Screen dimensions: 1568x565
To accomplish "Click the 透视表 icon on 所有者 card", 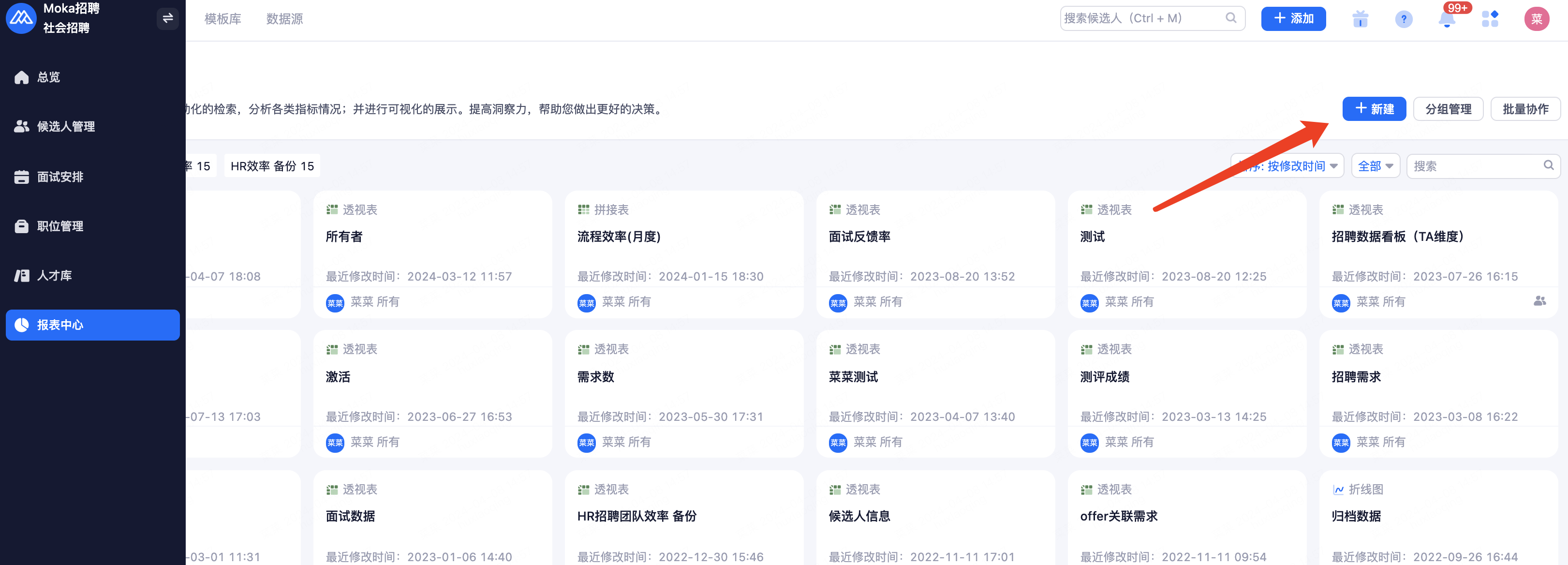I will coord(332,210).
